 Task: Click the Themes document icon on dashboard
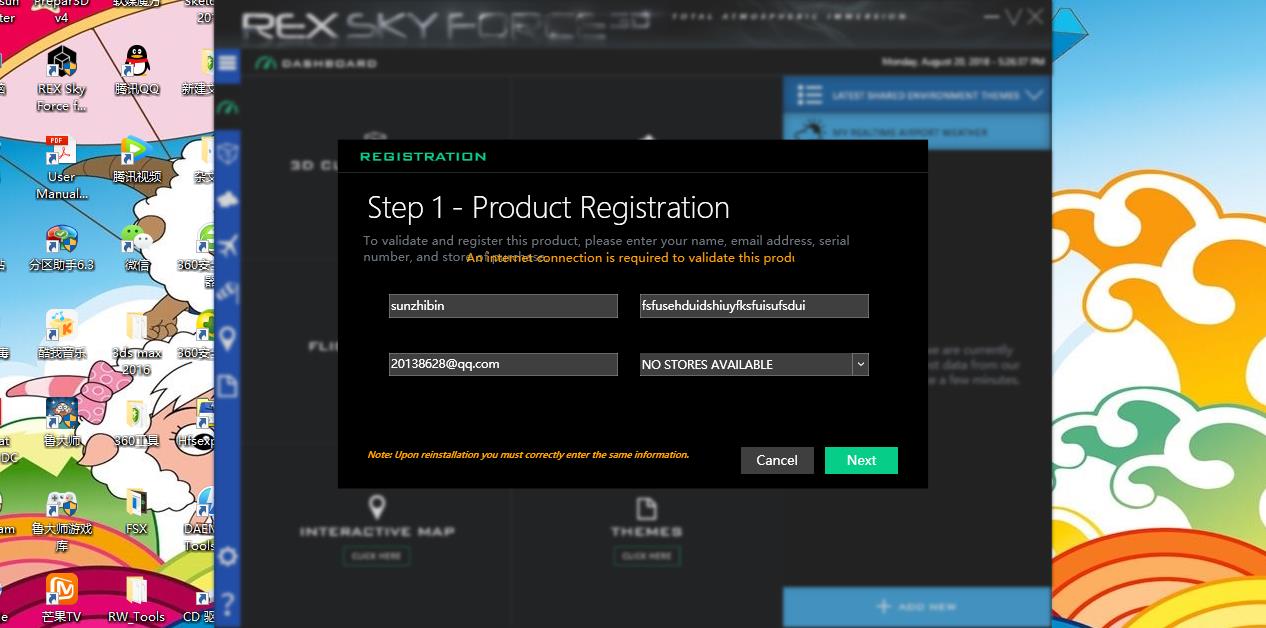[647, 507]
